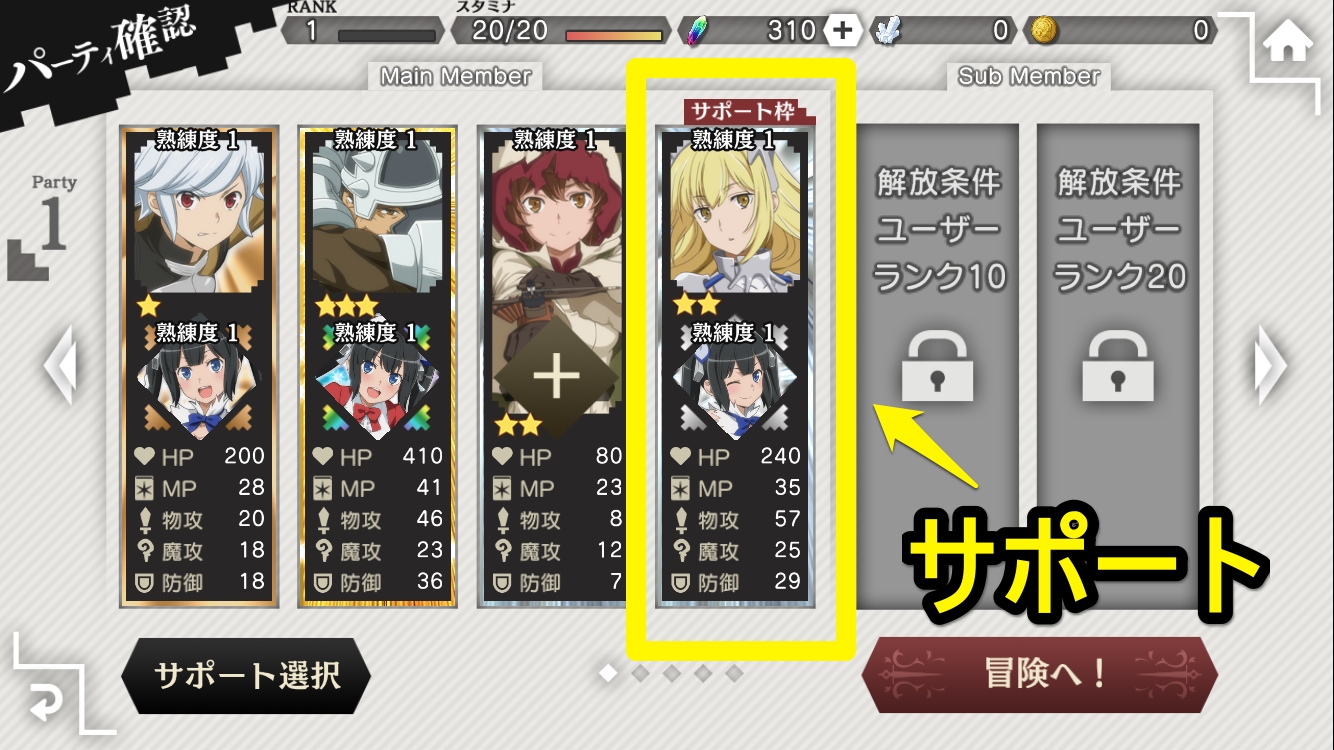Viewport: 1334px width, 750px height.
Task: Tap the white crystal currency icon
Action: [885, 31]
